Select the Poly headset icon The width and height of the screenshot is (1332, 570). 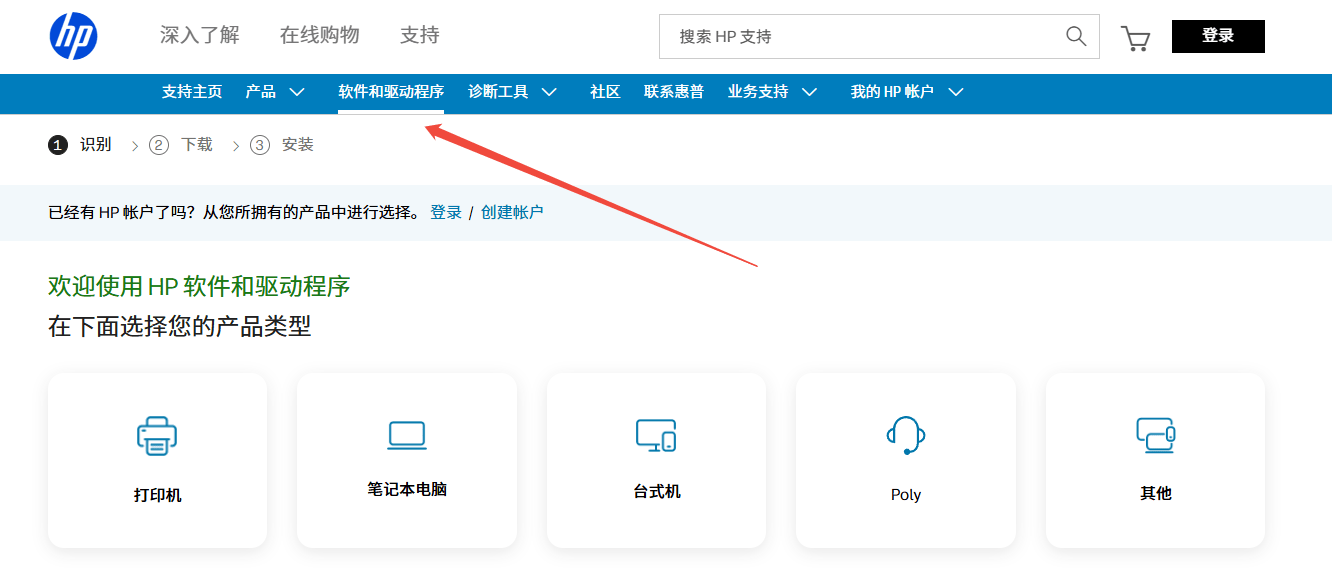click(906, 435)
